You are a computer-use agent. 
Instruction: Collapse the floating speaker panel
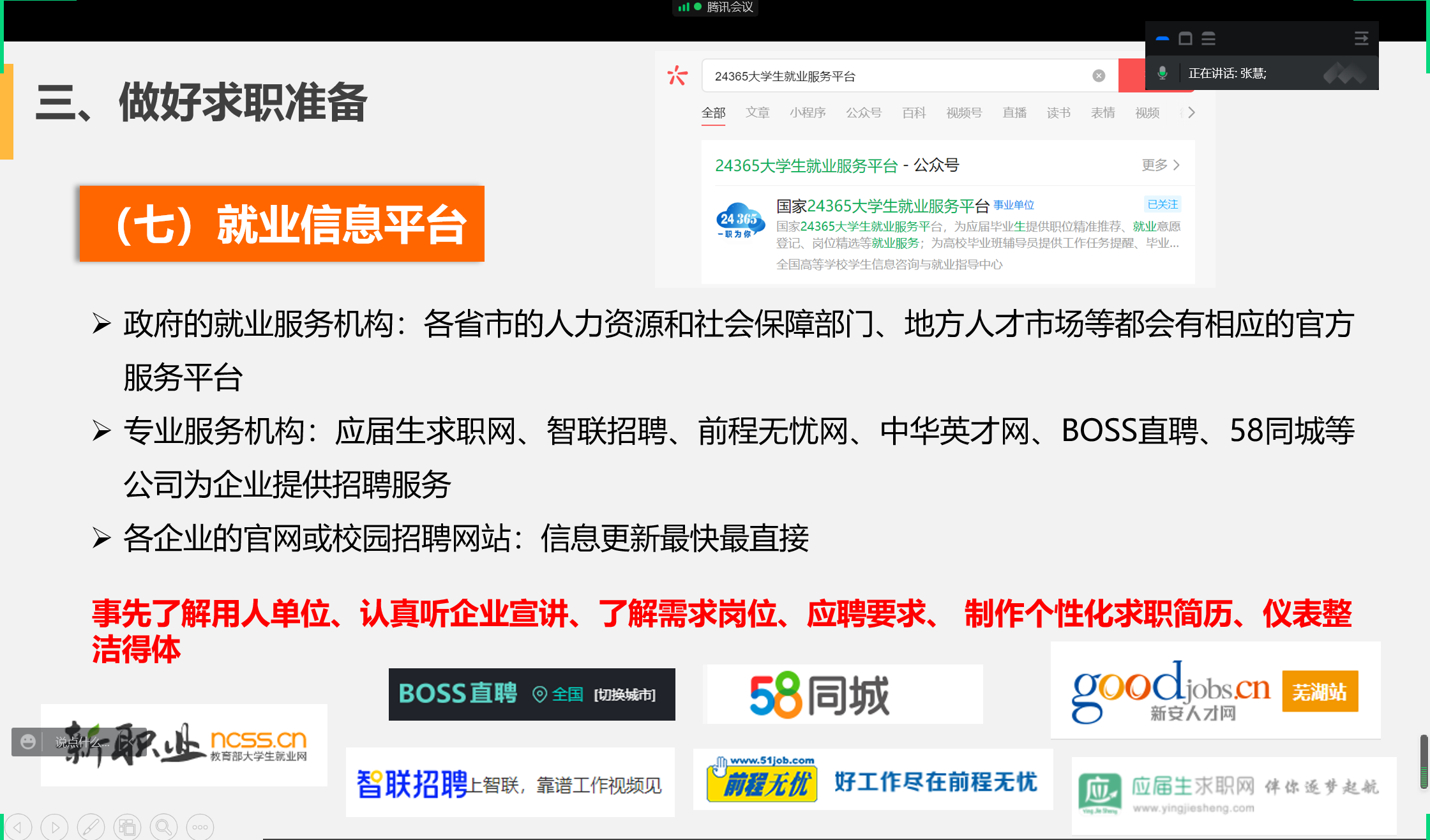1361,39
